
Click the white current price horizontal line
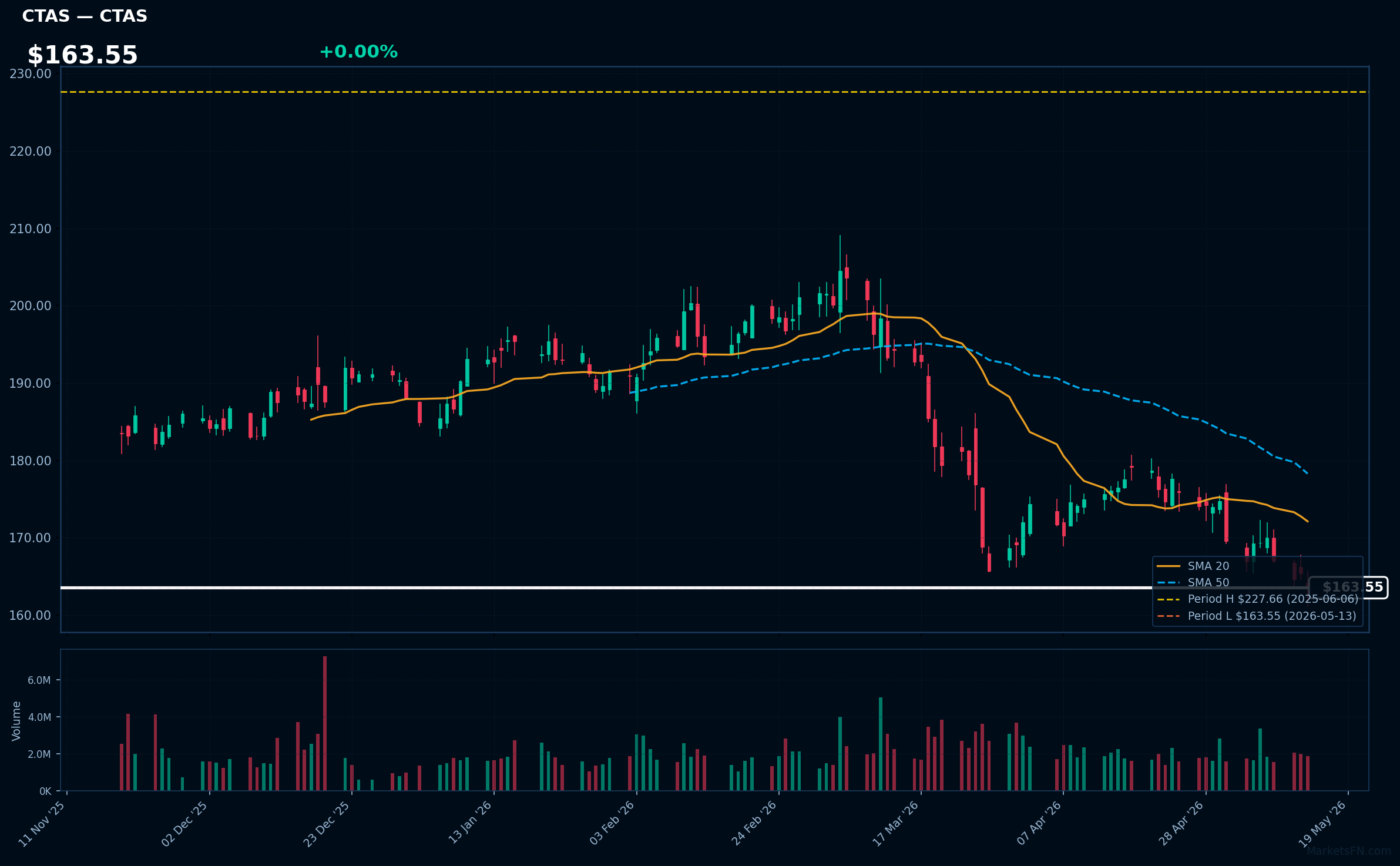pos(684,588)
